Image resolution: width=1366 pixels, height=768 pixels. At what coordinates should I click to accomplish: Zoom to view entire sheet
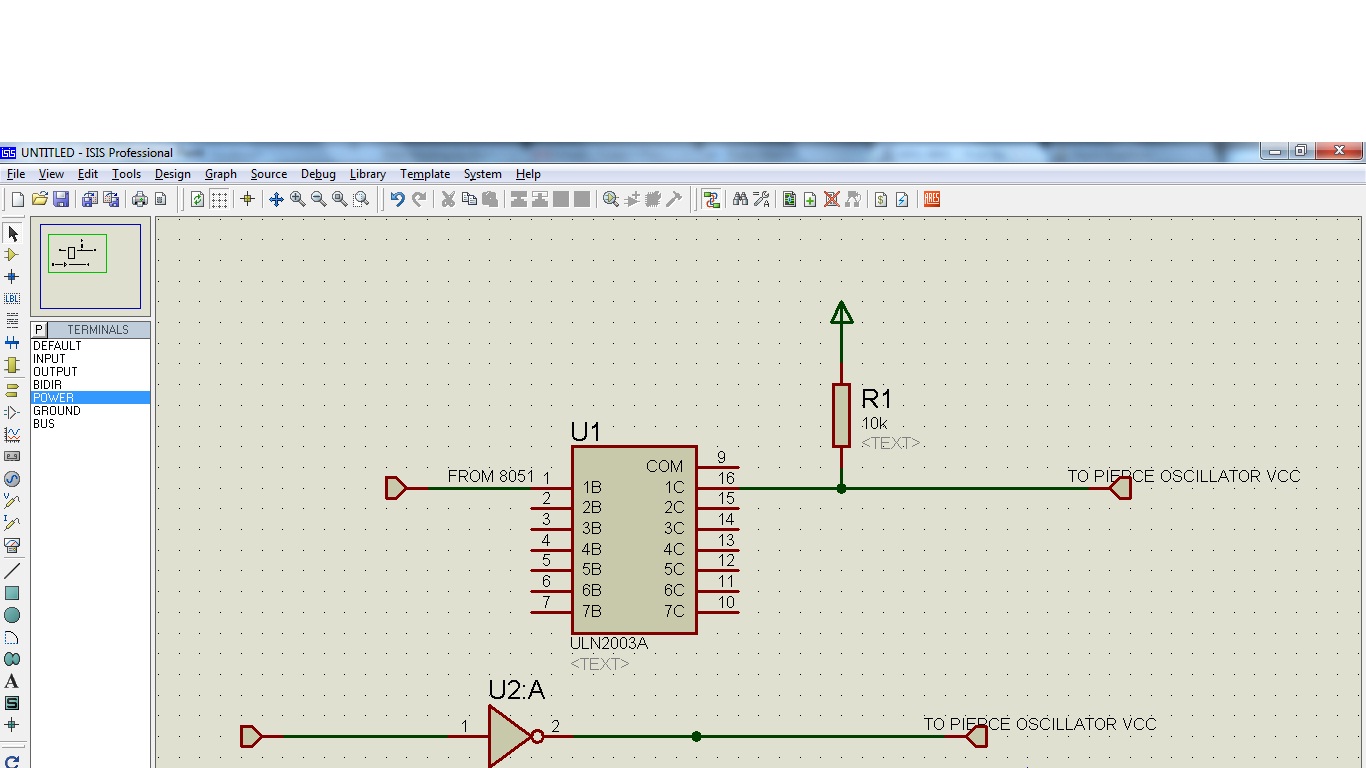[x=340, y=200]
